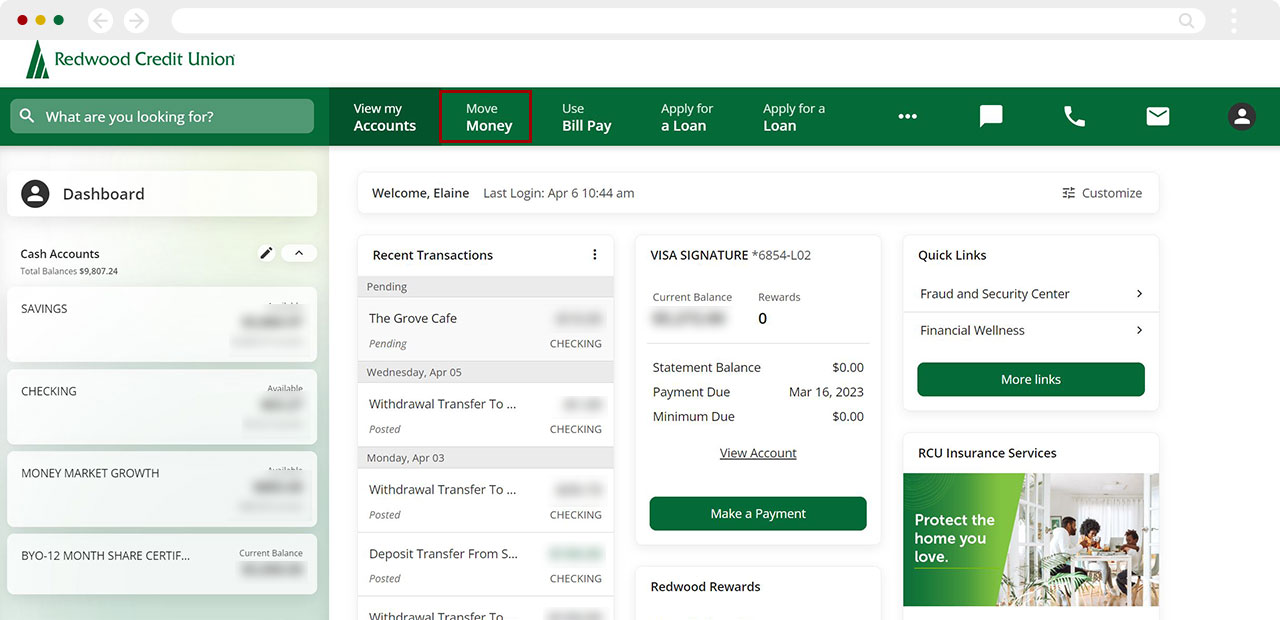This screenshot has width=1280, height=620.
Task: Open the CHECKING account card
Action: point(162,407)
